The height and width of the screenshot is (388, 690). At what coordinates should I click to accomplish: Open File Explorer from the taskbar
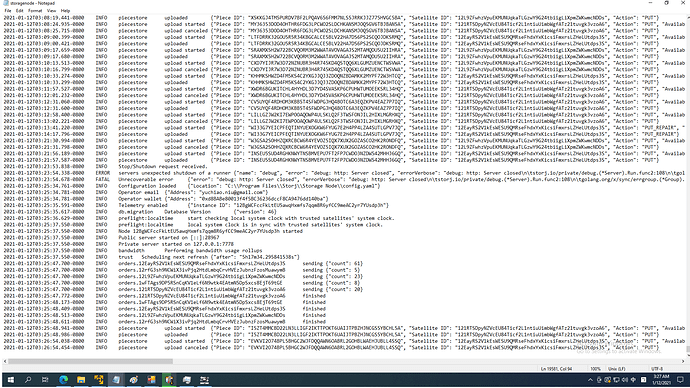pos(81,380)
